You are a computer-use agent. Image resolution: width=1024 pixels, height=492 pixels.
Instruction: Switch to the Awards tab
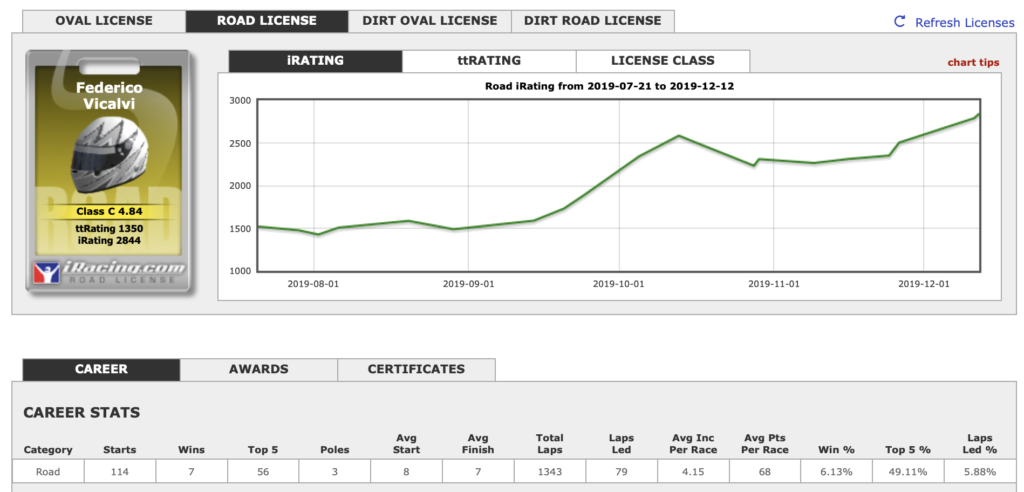click(259, 369)
